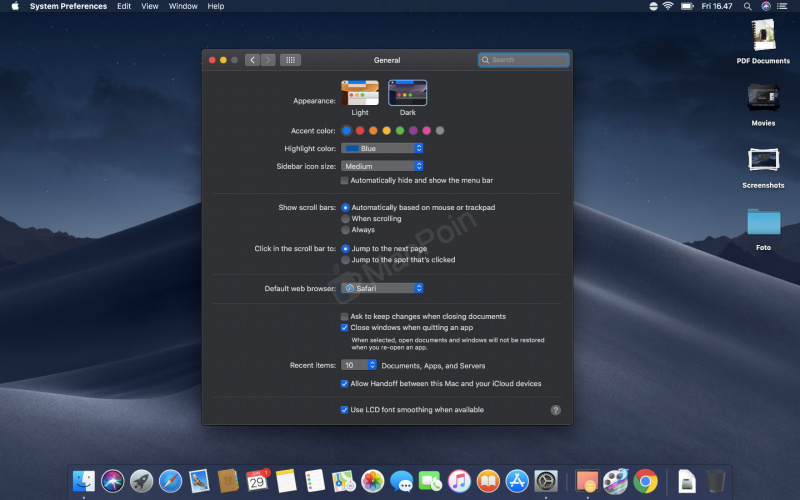Image resolution: width=800 pixels, height=500 pixels.
Task: Open the Trash in the Dock
Action: pyautogui.click(x=716, y=481)
